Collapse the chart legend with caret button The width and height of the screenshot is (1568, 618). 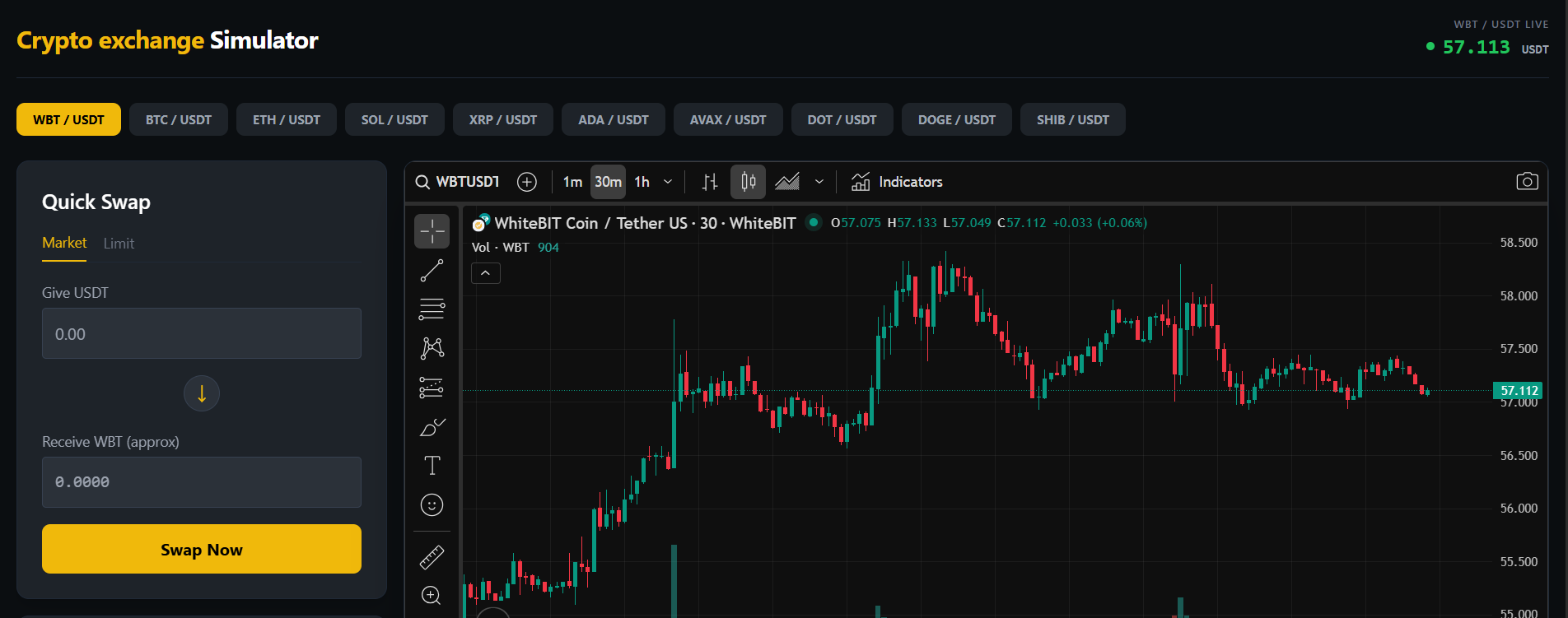[486, 273]
